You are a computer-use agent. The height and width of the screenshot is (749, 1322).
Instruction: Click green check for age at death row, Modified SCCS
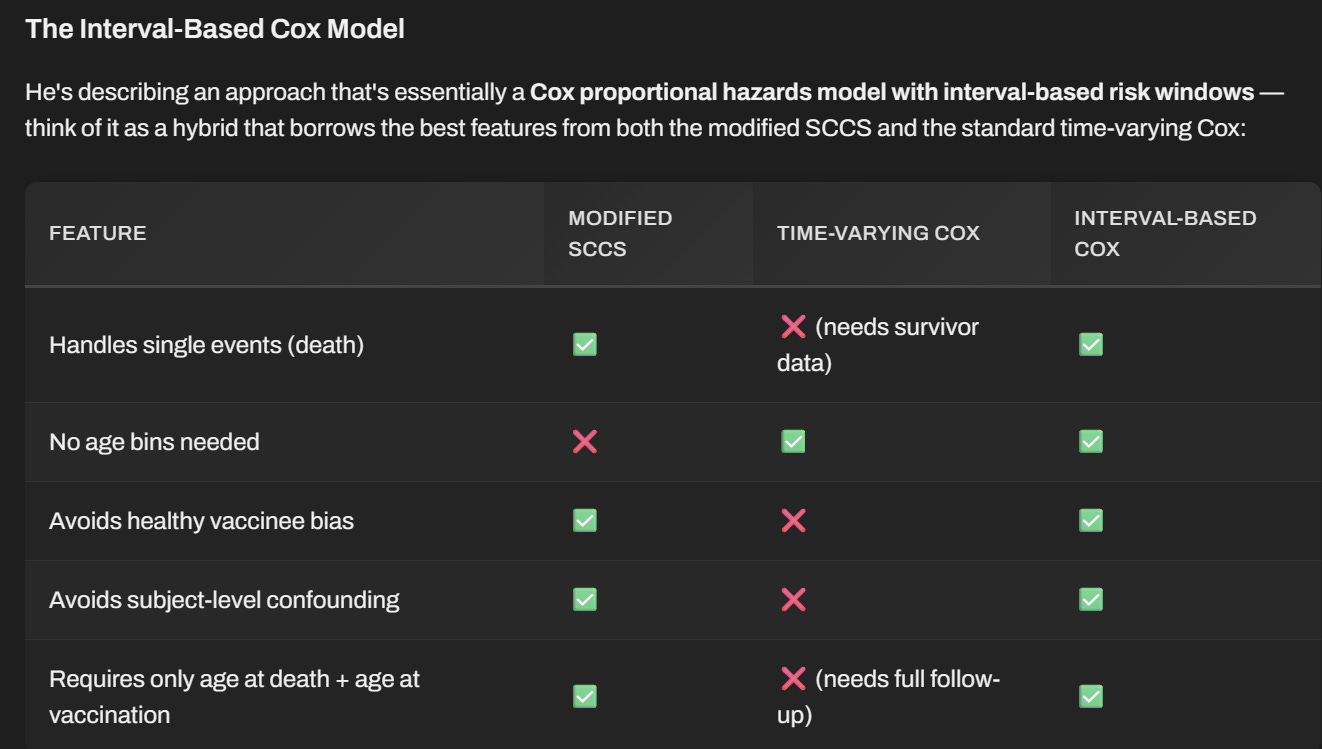click(585, 696)
